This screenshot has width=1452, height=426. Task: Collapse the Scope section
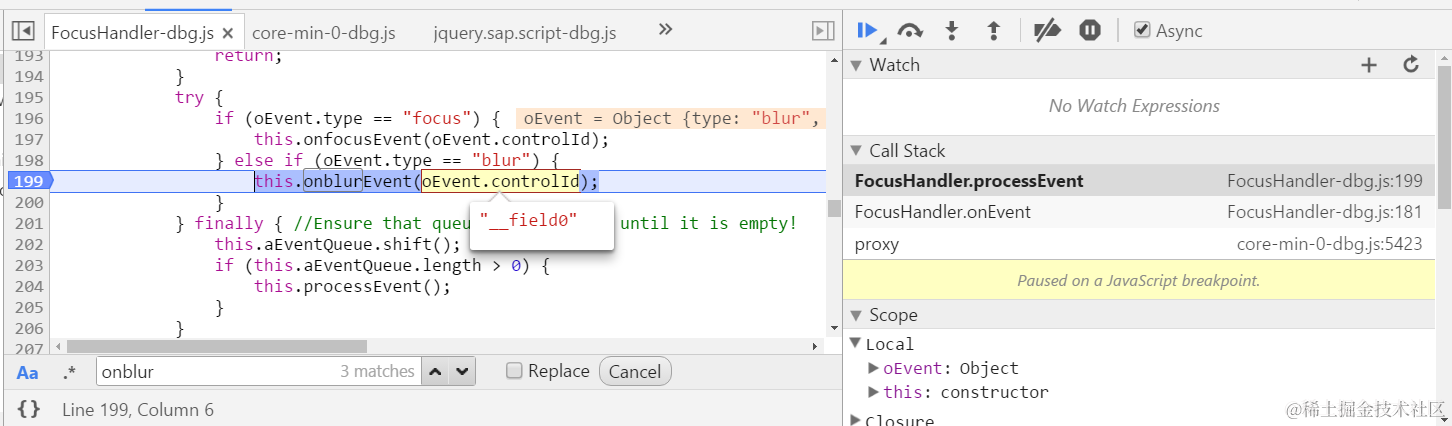[x=856, y=315]
